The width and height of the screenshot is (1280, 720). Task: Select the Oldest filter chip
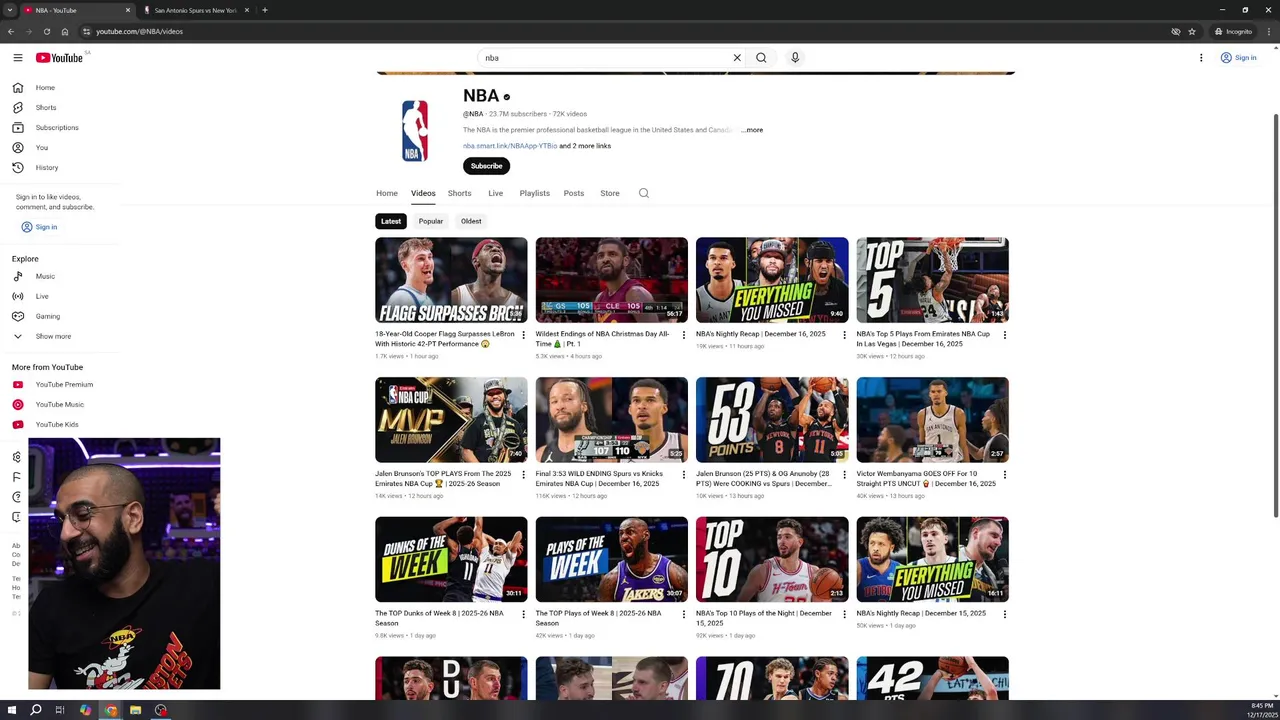(471, 221)
